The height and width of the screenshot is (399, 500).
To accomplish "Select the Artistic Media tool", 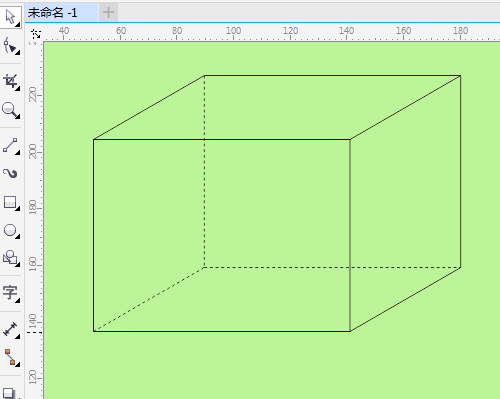I will click(10, 173).
